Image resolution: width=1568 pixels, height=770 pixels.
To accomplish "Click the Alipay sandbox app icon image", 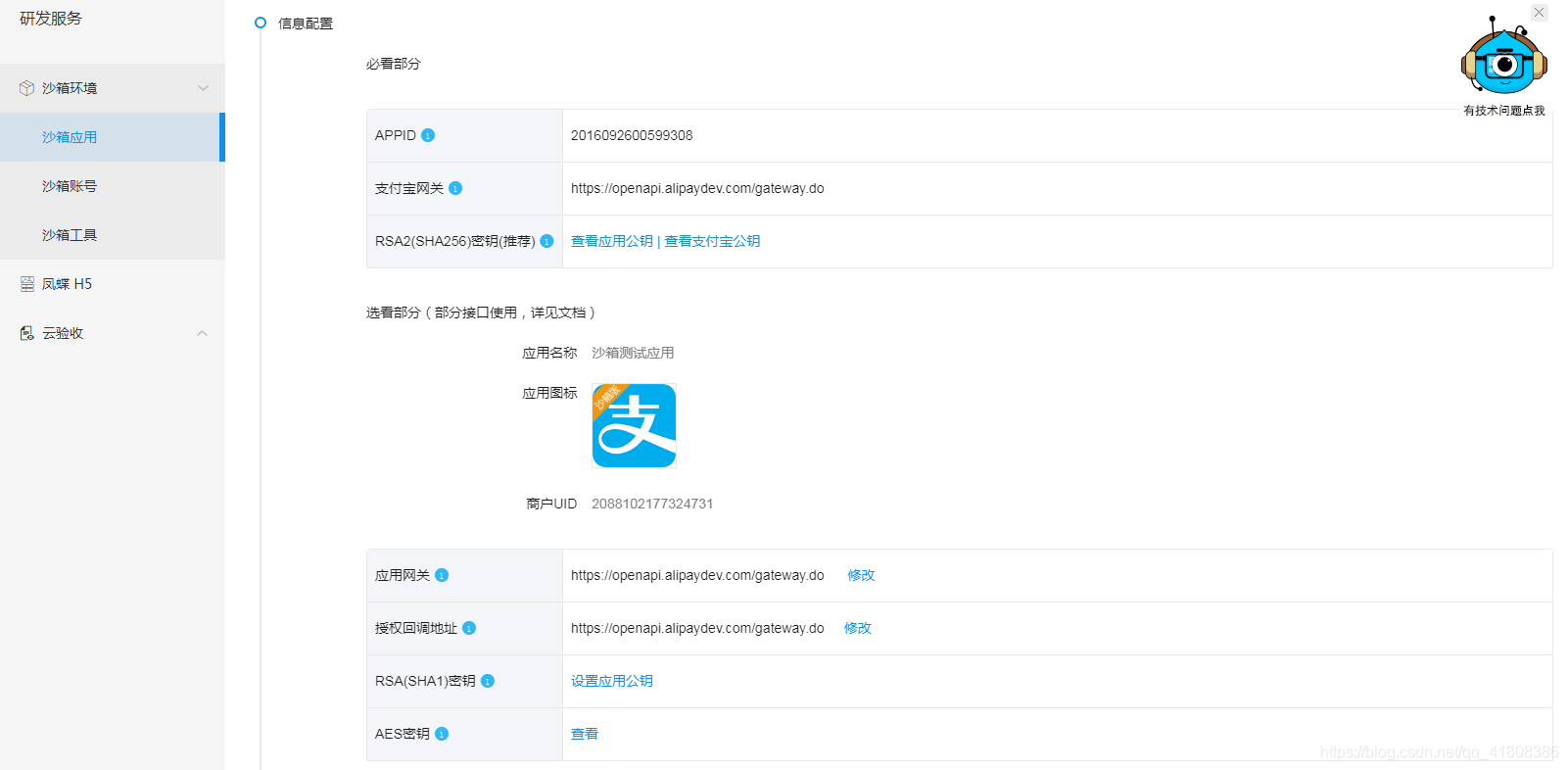I will tap(634, 425).
